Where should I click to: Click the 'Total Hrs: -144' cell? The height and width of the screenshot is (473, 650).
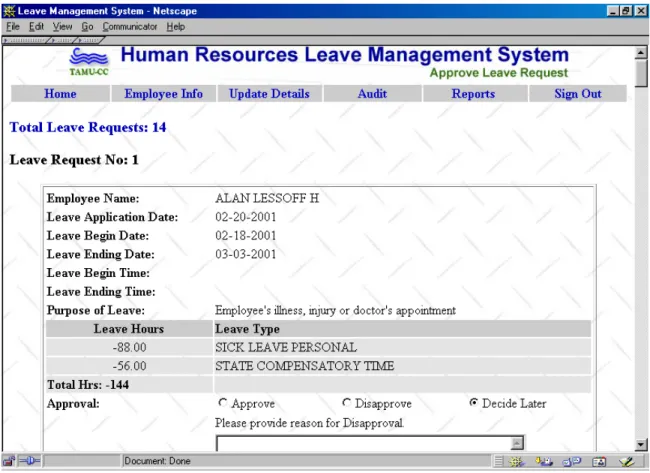click(x=129, y=385)
